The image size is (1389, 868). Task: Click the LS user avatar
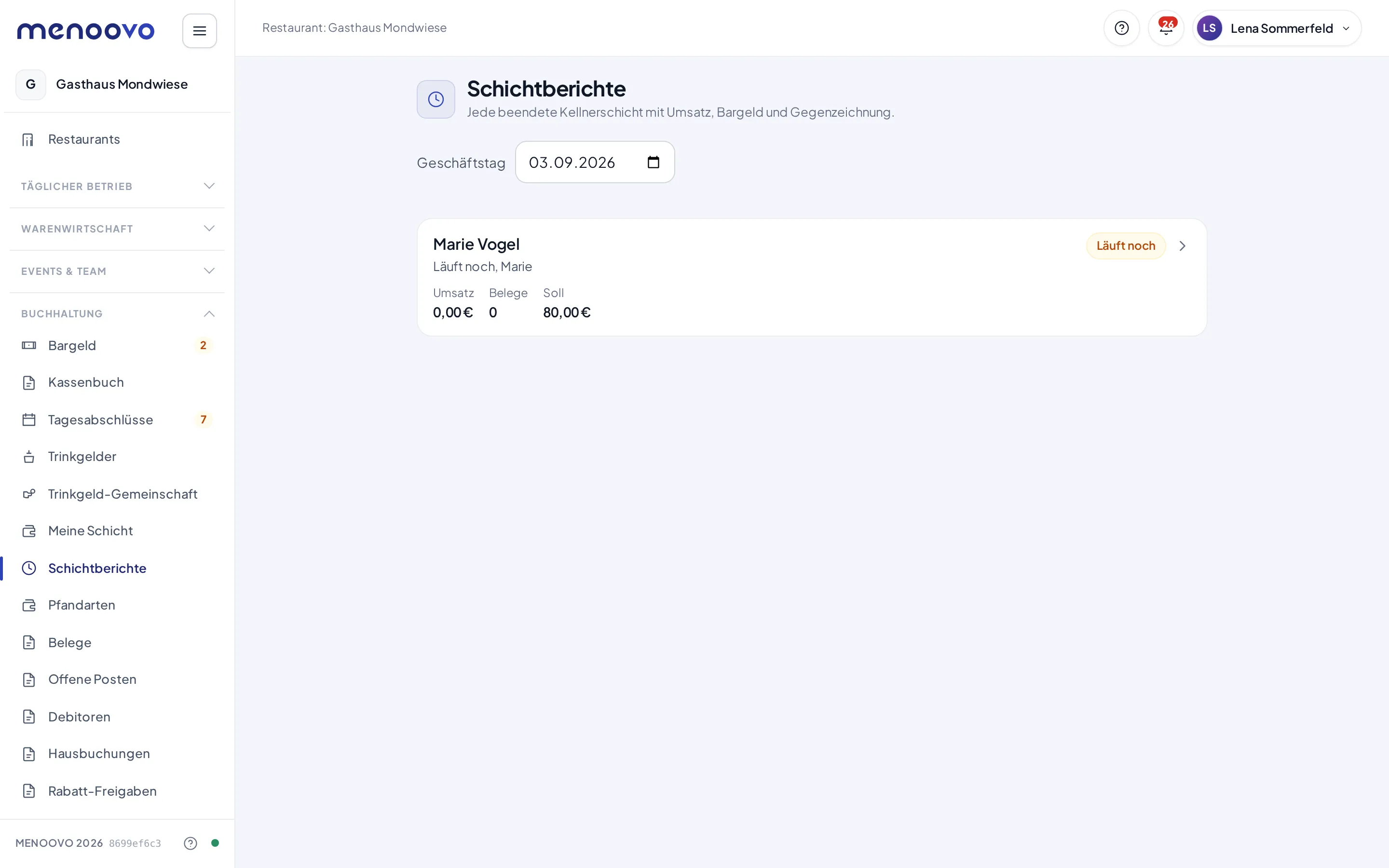pyautogui.click(x=1209, y=28)
